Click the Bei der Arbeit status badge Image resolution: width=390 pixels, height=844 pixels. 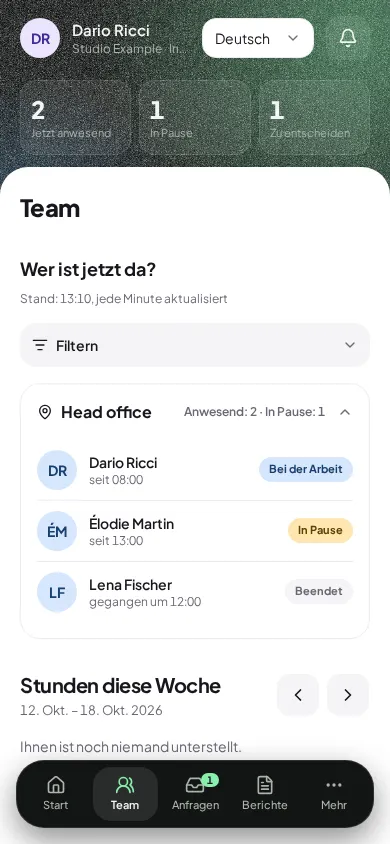click(306, 469)
